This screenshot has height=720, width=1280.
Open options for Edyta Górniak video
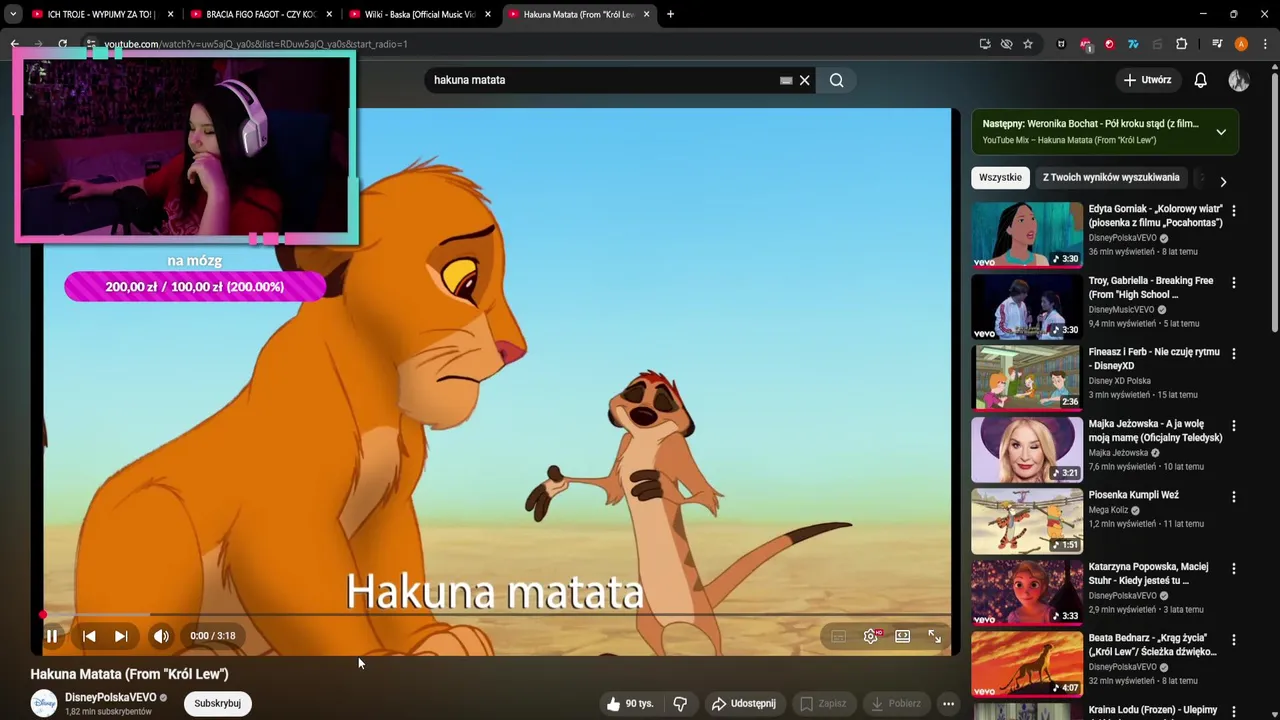(x=1233, y=211)
